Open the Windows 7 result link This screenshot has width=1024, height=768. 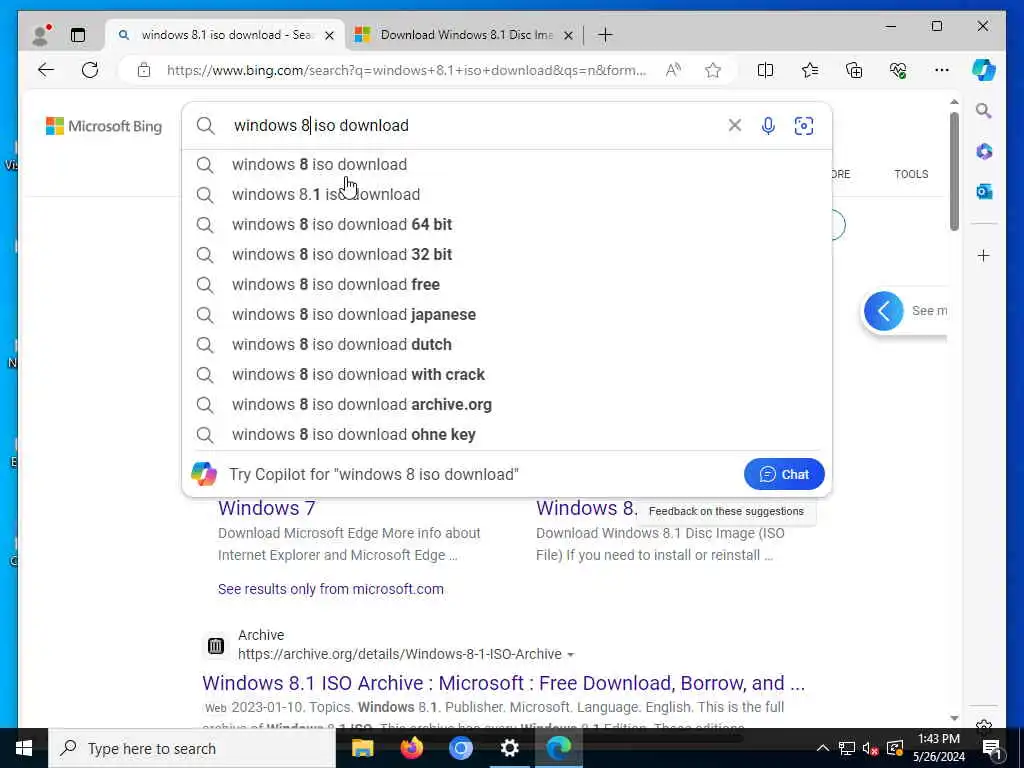click(x=266, y=508)
